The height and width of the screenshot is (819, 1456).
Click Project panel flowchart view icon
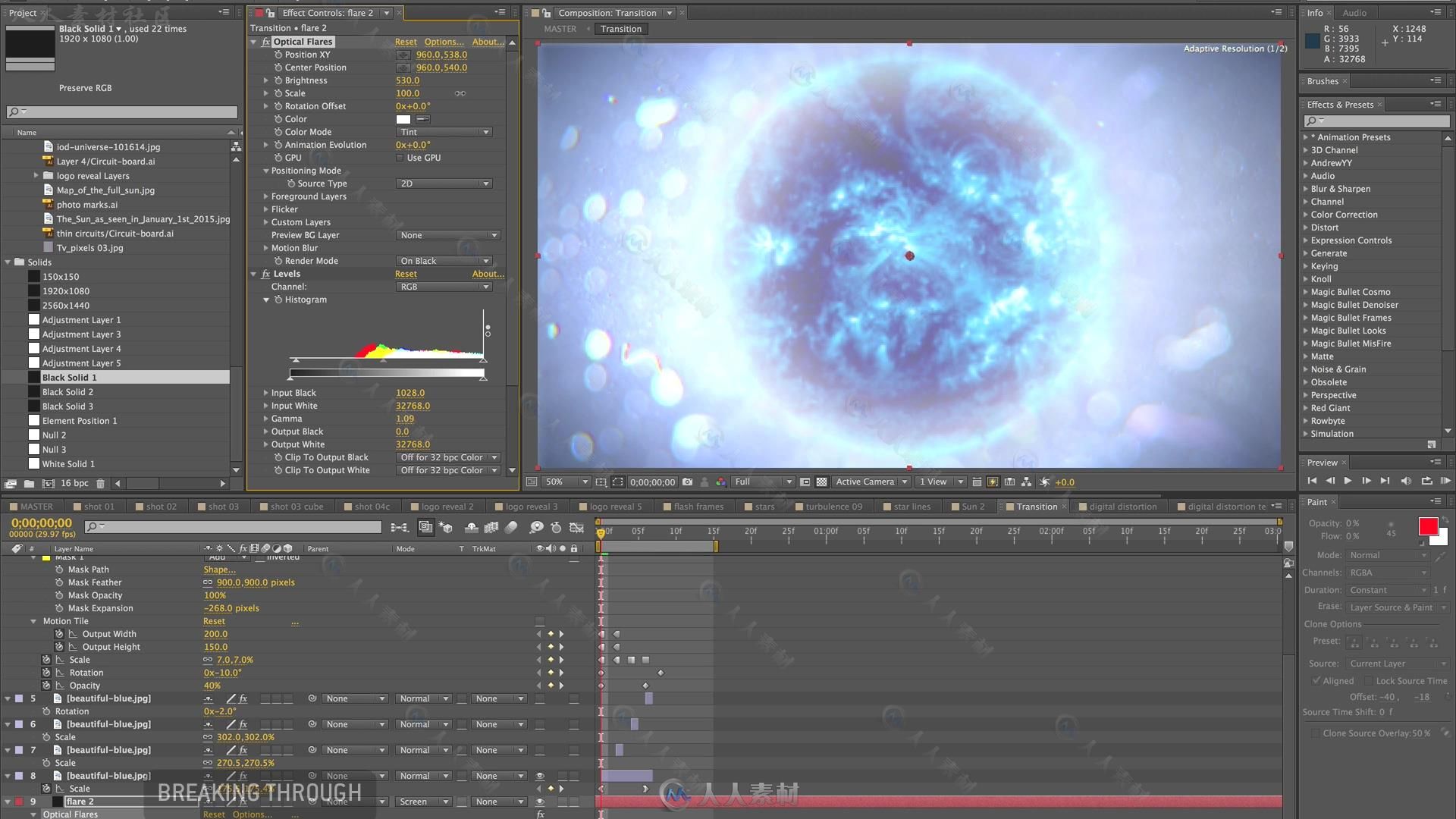[x=236, y=146]
